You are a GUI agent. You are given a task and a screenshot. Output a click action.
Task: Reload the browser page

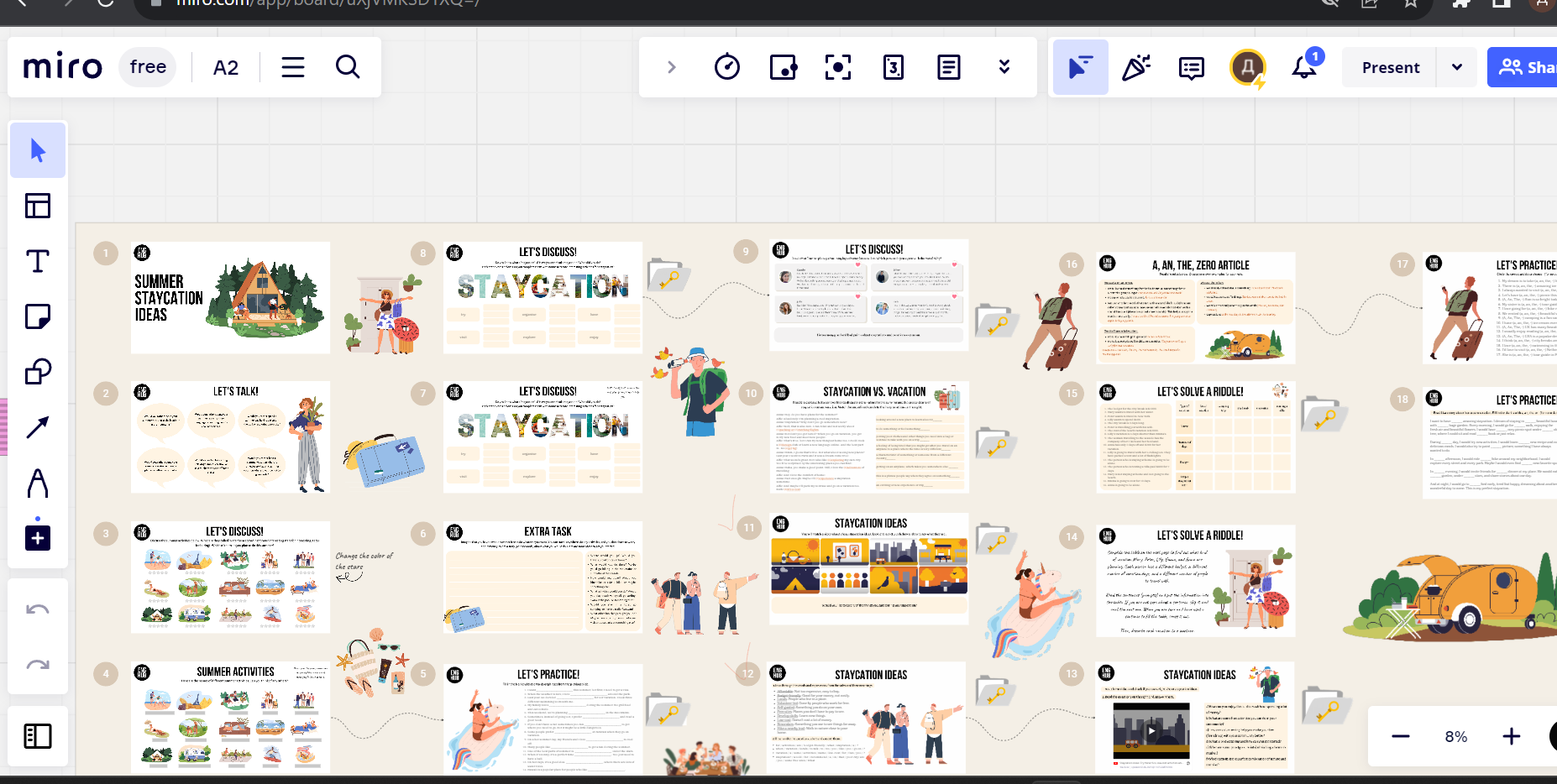(x=106, y=3)
